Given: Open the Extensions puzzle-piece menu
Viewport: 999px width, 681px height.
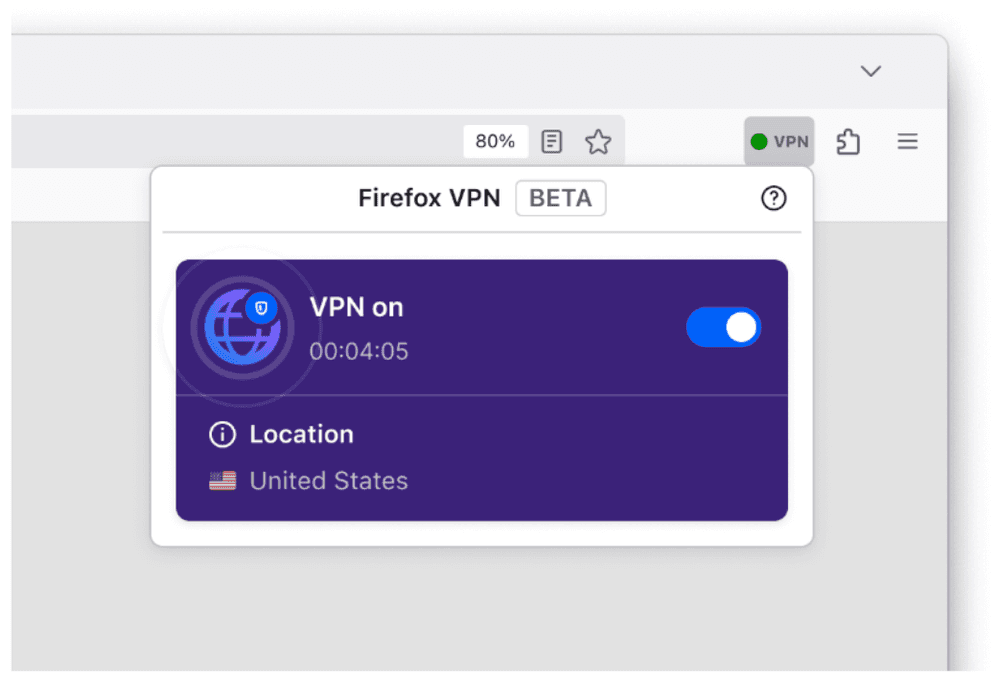Looking at the screenshot, I should click(848, 141).
